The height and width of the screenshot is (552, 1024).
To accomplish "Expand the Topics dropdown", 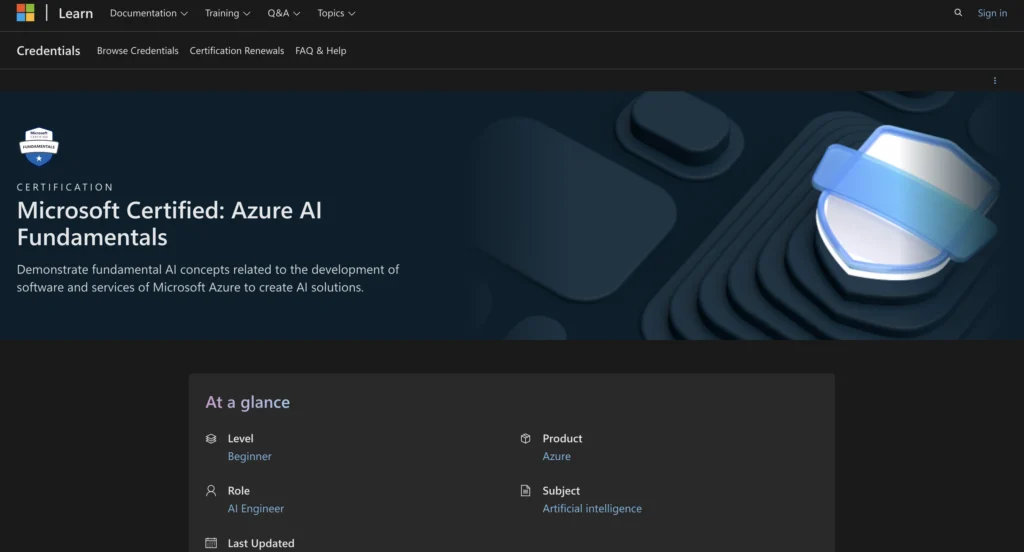I will 336,13.
